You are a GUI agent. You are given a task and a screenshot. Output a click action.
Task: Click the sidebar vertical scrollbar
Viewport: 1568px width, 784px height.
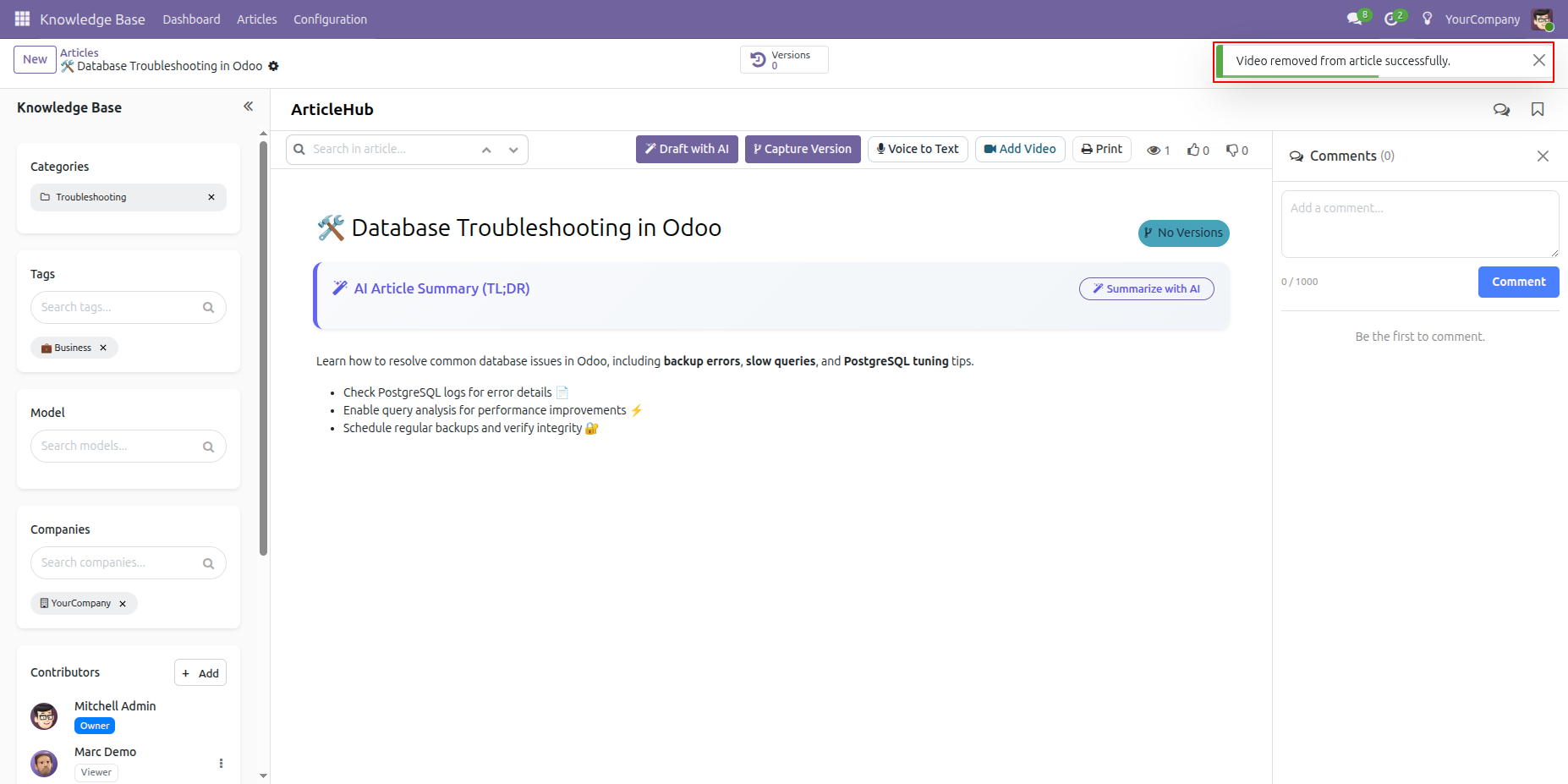(263, 347)
